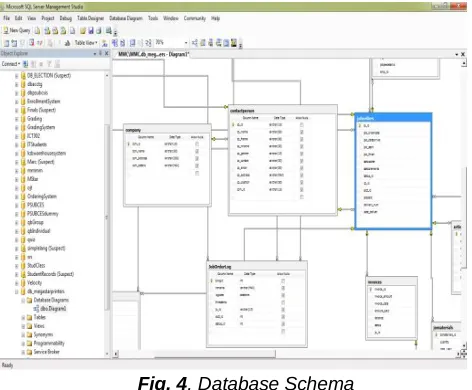
Task: Open the Table Designer menu
Action: [x=91, y=18]
